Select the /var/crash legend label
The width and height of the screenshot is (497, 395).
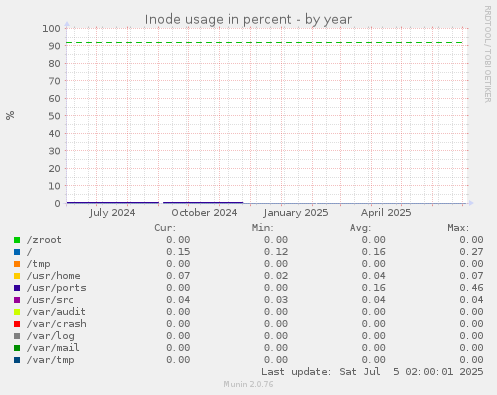click(x=56, y=324)
